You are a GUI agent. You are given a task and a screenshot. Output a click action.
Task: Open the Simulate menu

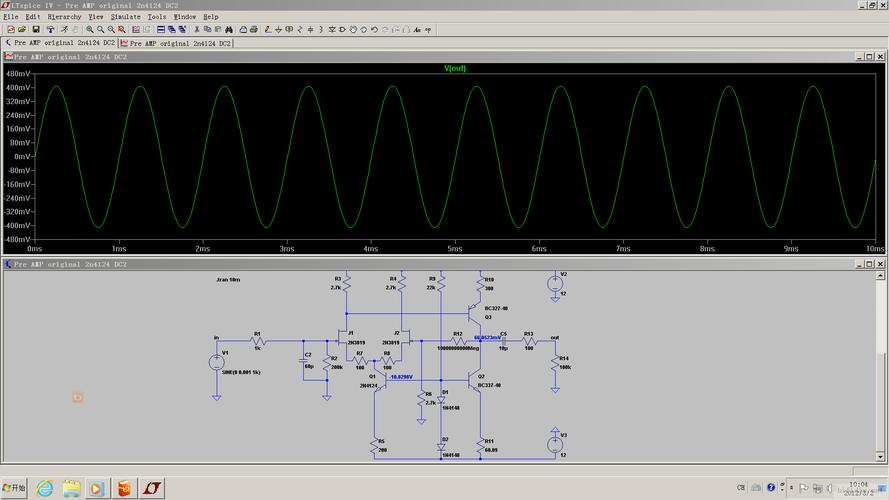coord(125,17)
